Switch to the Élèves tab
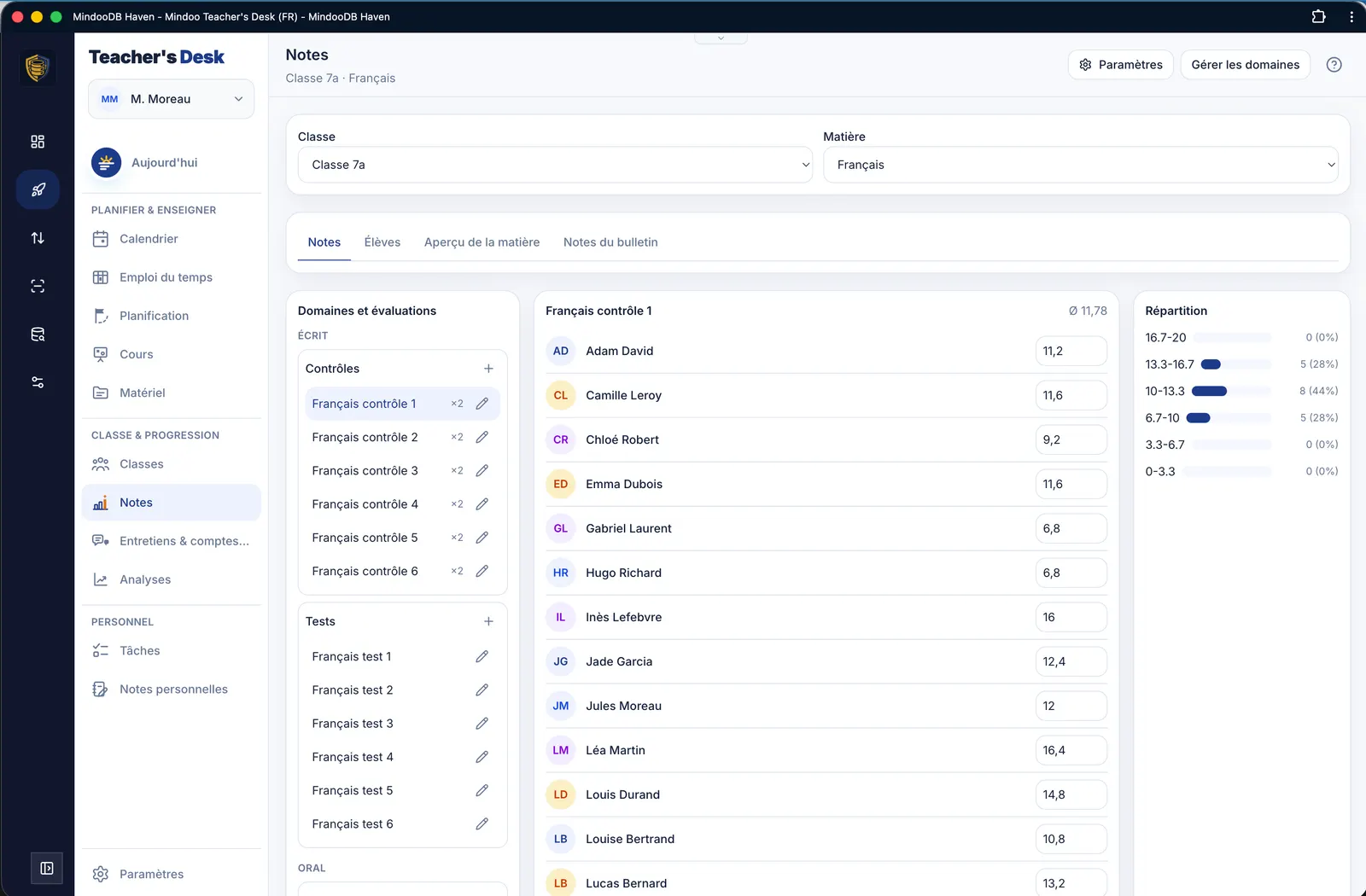 tap(382, 242)
